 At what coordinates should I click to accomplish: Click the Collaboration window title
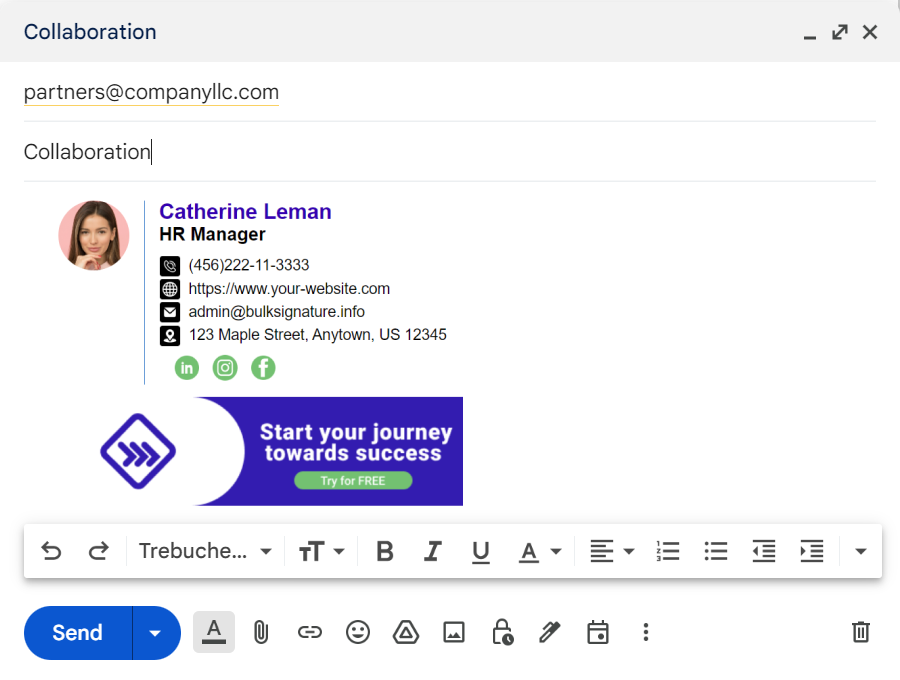90,32
